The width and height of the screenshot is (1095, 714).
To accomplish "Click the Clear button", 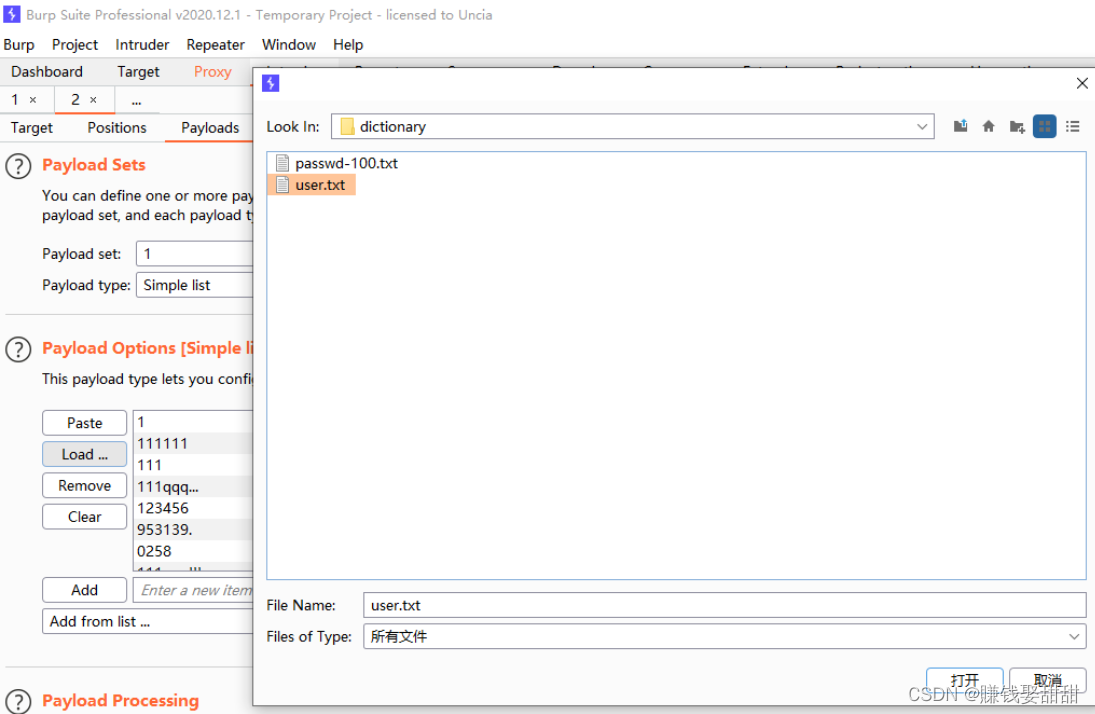I will [84, 517].
